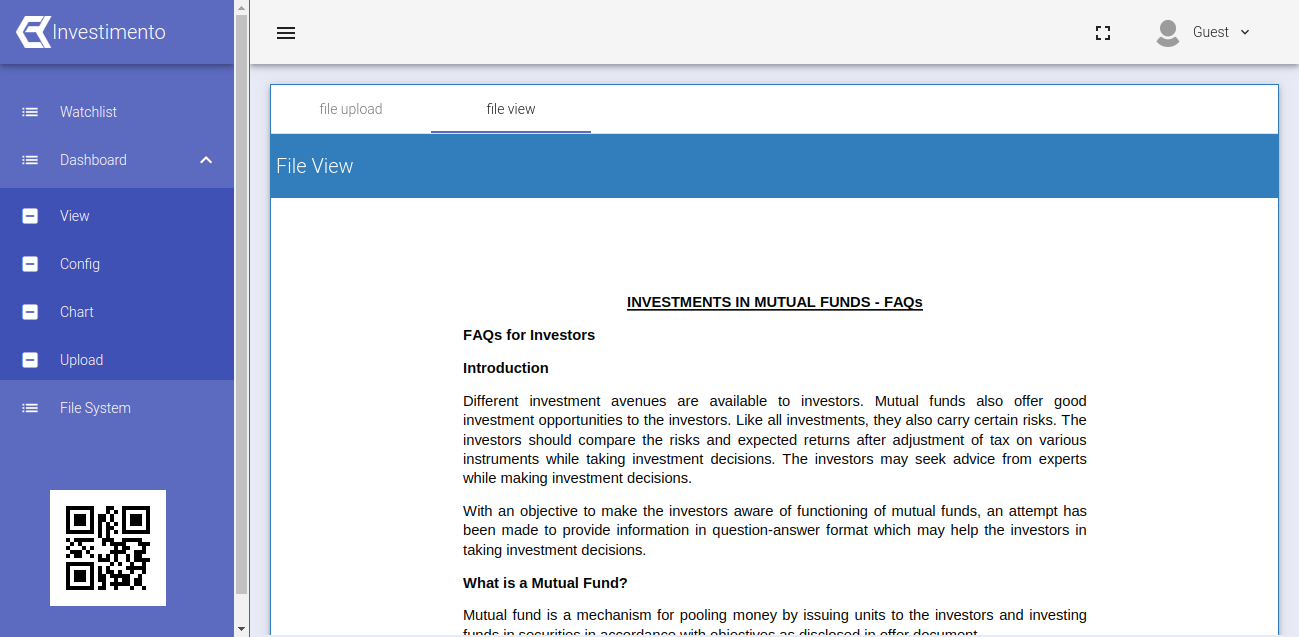Click the minus icon beside Upload
The height and width of the screenshot is (637, 1299).
pyautogui.click(x=30, y=360)
